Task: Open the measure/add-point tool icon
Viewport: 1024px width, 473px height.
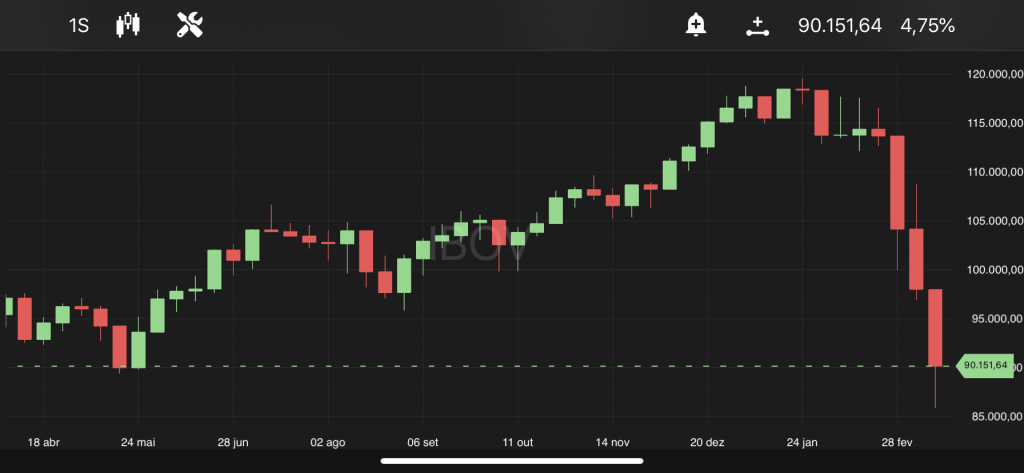Action: point(758,27)
